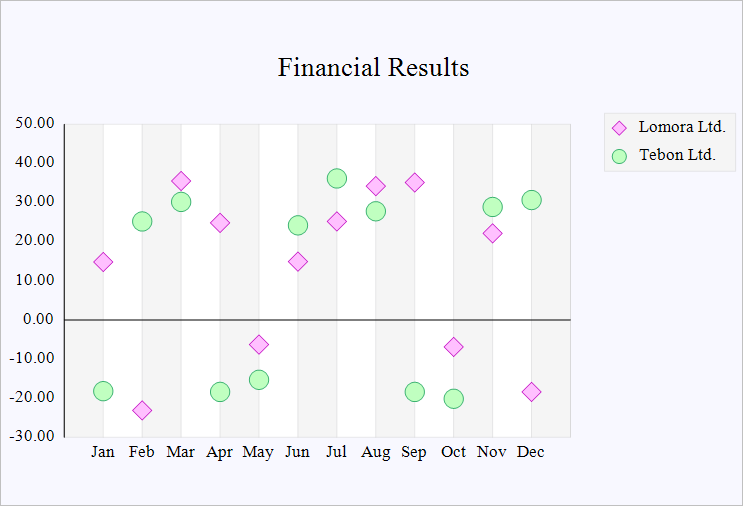Select Tebon circle marker for January
The width and height of the screenshot is (743, 506).
click(x=103, y=391)
